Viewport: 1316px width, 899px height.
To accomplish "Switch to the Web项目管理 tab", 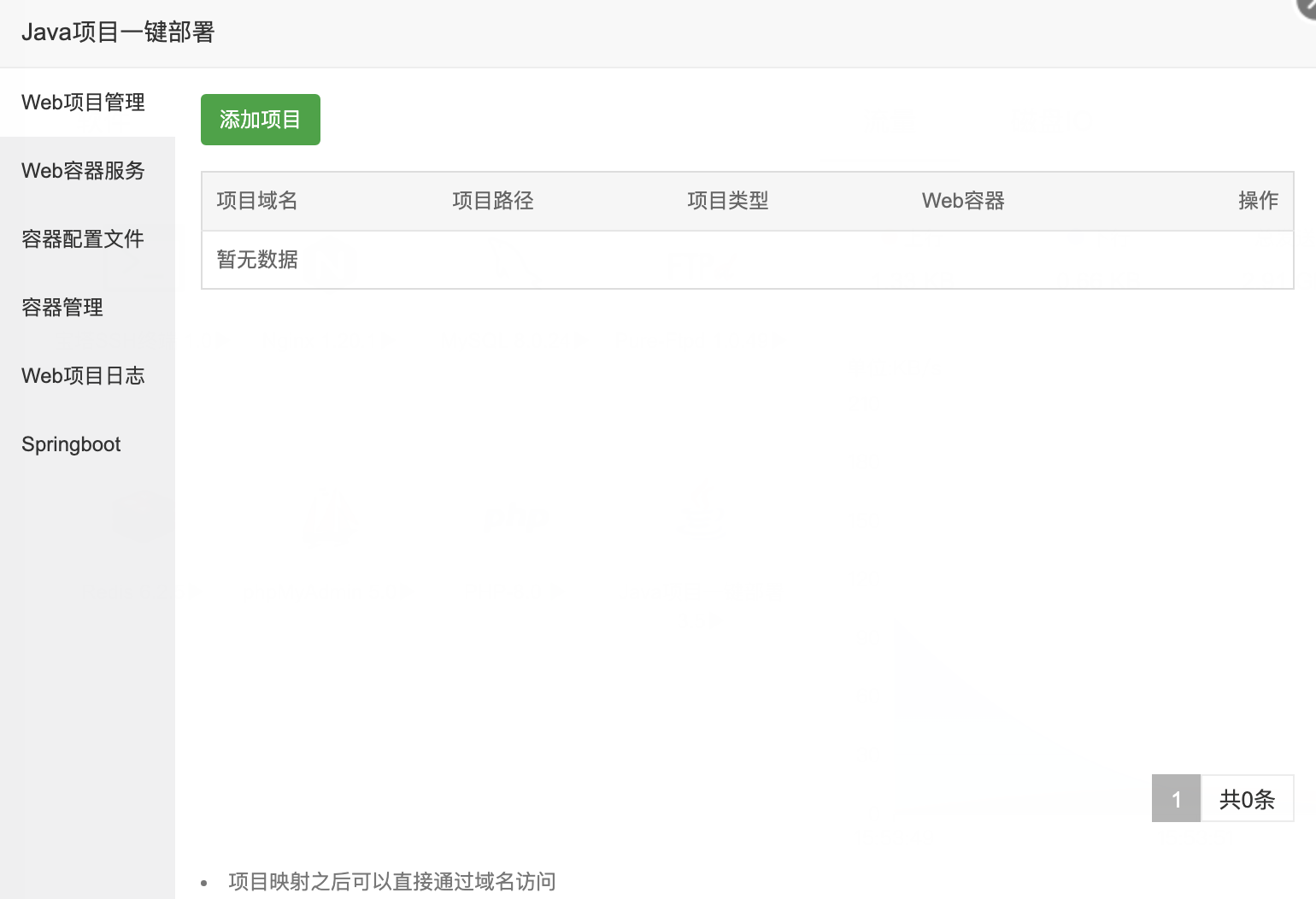I will pyautogui.click(x=84, y=103).
